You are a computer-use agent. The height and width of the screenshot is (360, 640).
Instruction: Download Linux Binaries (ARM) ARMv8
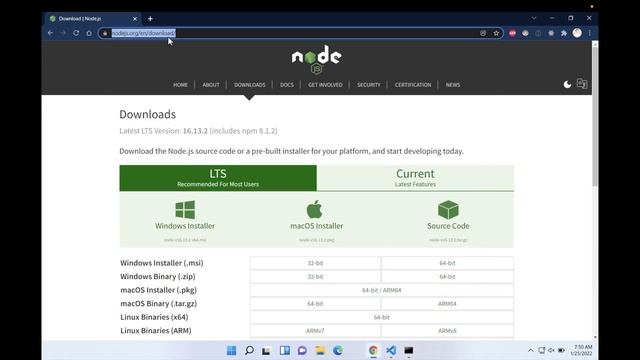click(x=447, y=331)
